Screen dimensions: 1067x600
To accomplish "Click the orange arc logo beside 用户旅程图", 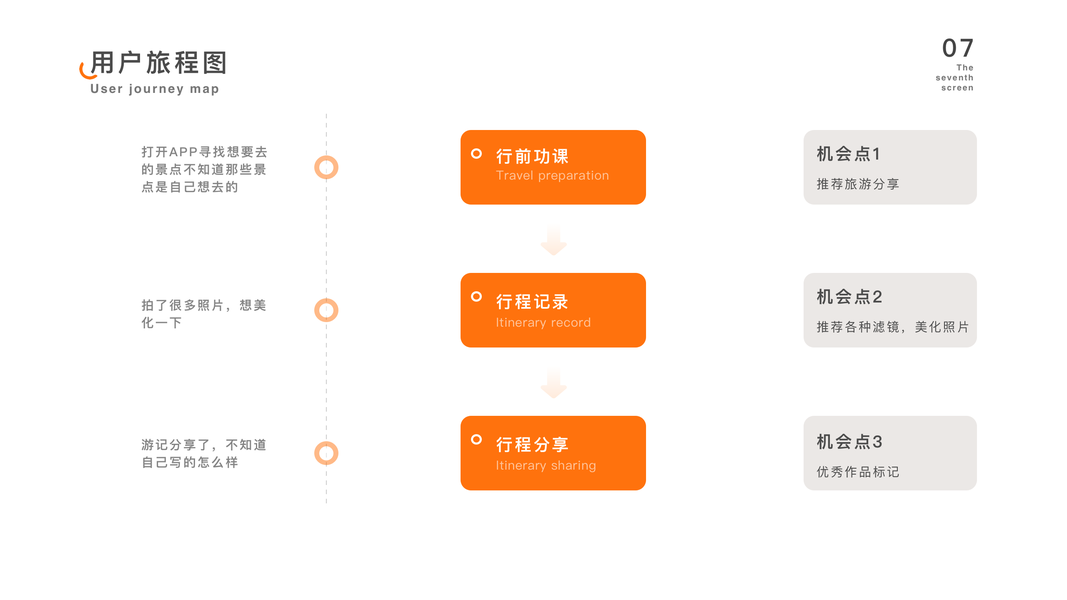I will pyautogui.click(x=86, y=71).
